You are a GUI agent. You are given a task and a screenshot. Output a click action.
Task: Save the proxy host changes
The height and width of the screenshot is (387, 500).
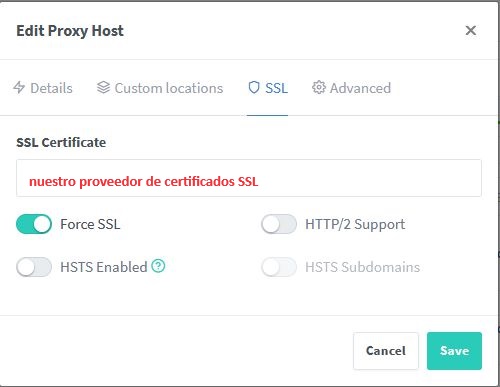(454, 351)
